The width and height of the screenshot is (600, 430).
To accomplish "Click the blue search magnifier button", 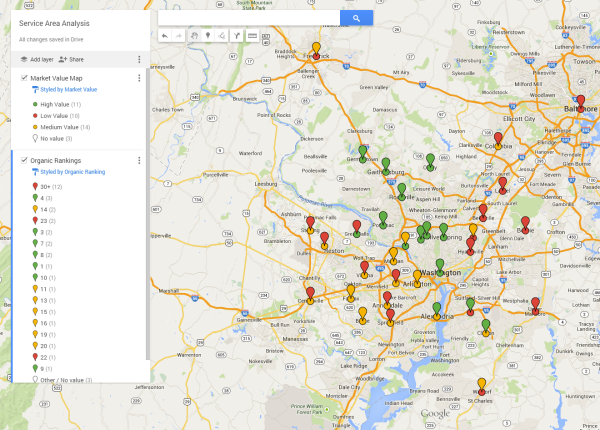I will 356,18.
